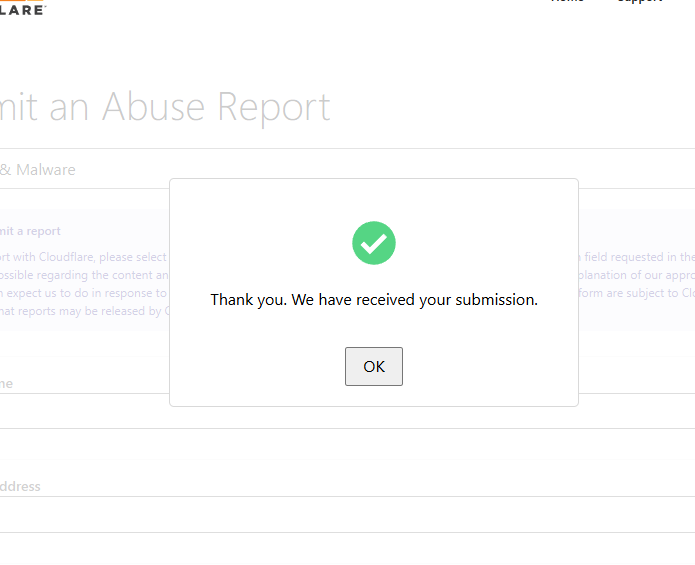Click the Cloudflare logo in the header
Screen dimensions: 695x565
tap(22, 8)
